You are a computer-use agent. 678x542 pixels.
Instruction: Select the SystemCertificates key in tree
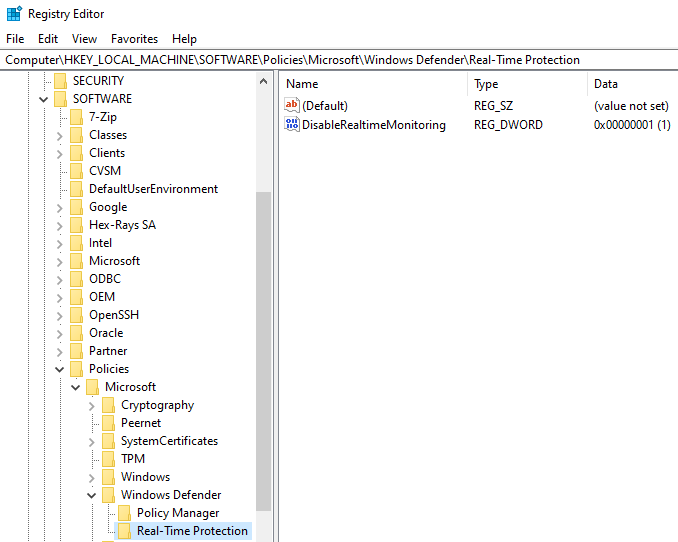coord(169,441)
